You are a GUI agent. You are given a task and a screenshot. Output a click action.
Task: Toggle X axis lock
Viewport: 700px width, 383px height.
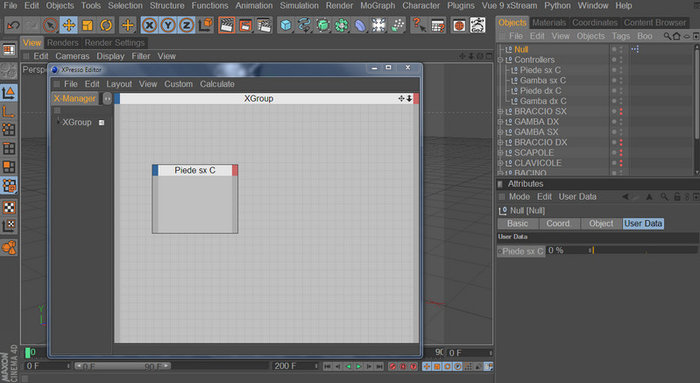click(x=149, y=25)
